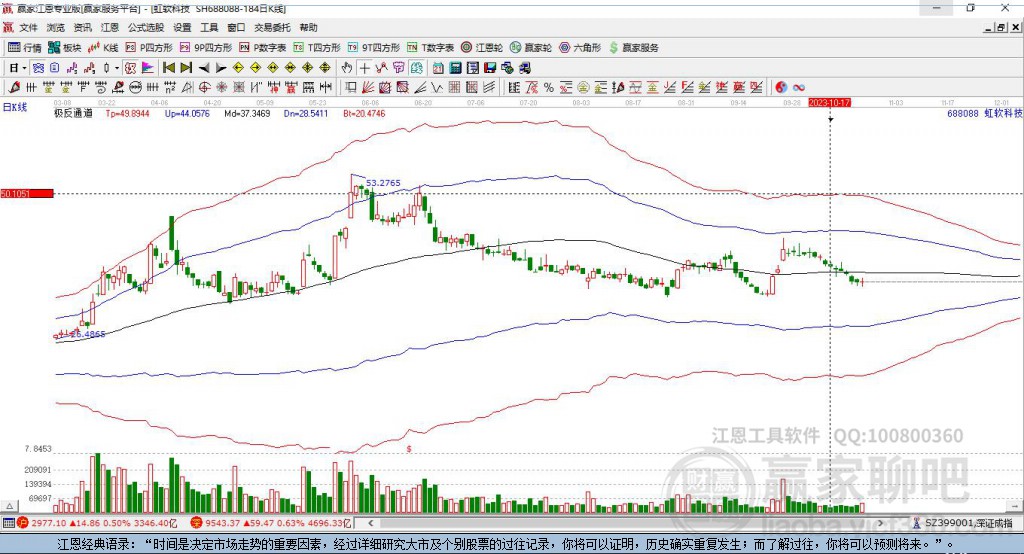Click the percent % line tool
1024x554 pixels.
(549, 87)
